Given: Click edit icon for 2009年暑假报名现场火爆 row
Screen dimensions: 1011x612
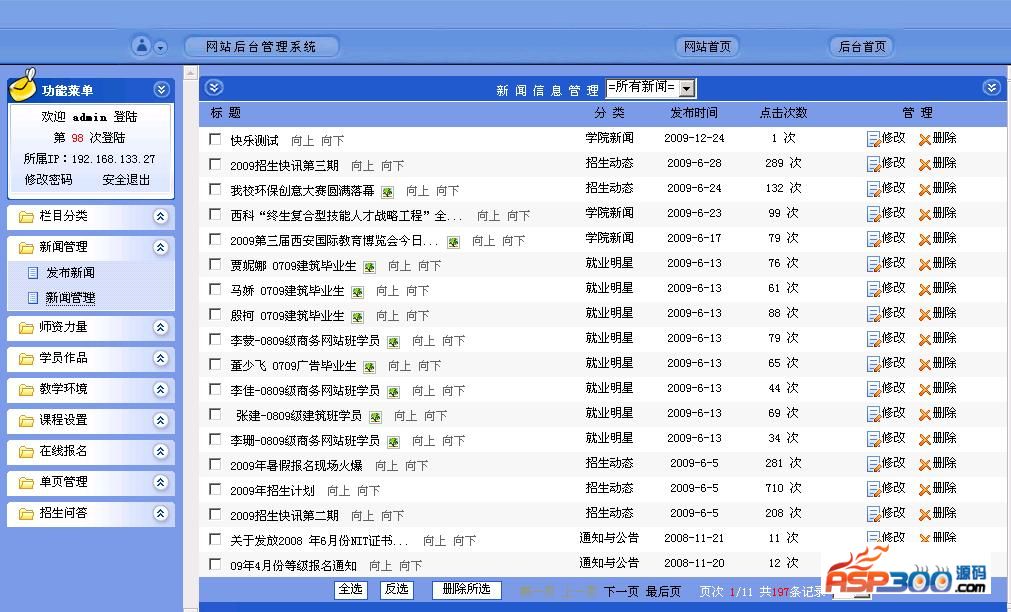Looking at the screenshot, I should pyautogui.click(x=873, y=464).
